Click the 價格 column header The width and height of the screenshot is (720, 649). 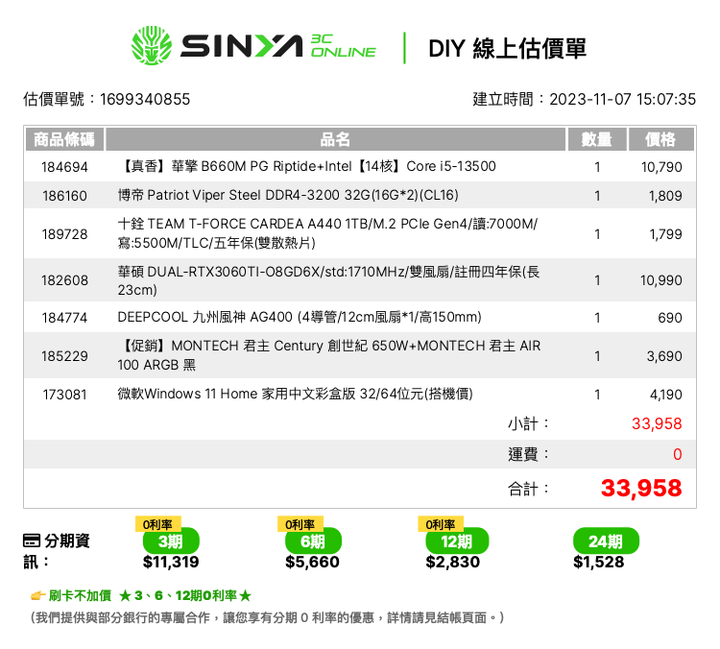click(661, 139)
